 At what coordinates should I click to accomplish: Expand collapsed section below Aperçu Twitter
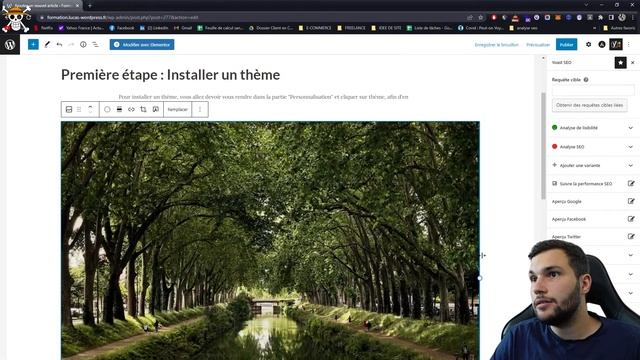pyautogui.click(x=631, y=255)
